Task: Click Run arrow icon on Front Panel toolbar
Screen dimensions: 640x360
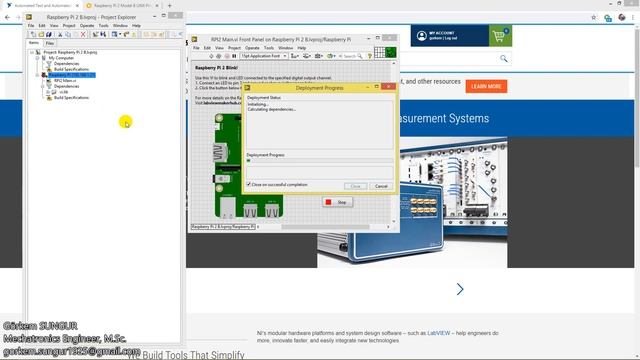Action: [211, 56]
